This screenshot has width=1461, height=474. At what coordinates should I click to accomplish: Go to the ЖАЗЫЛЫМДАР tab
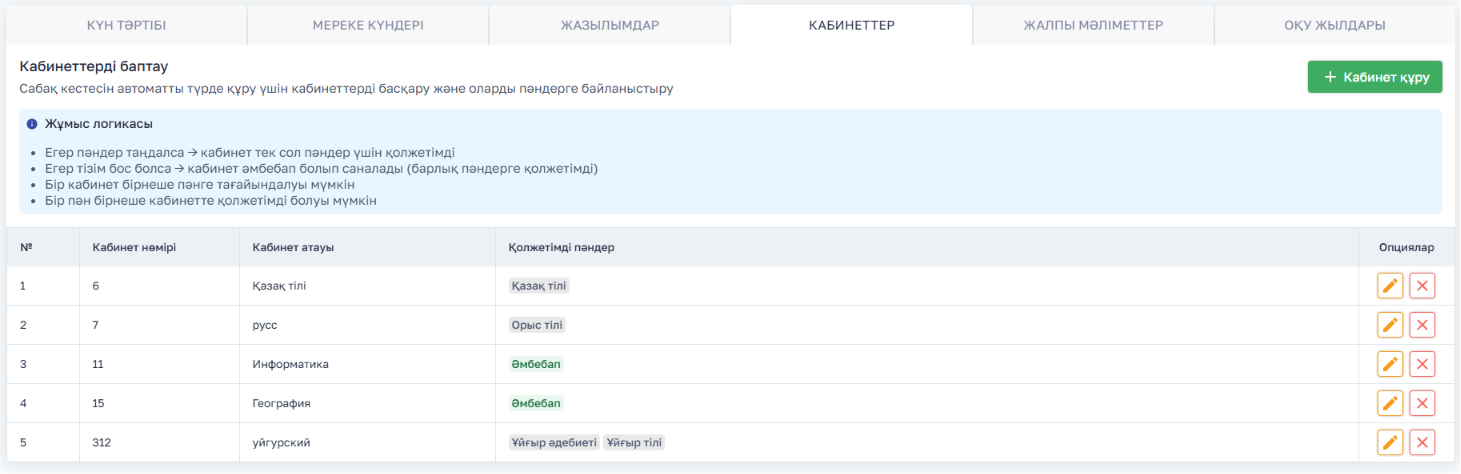tap(610, 25)
